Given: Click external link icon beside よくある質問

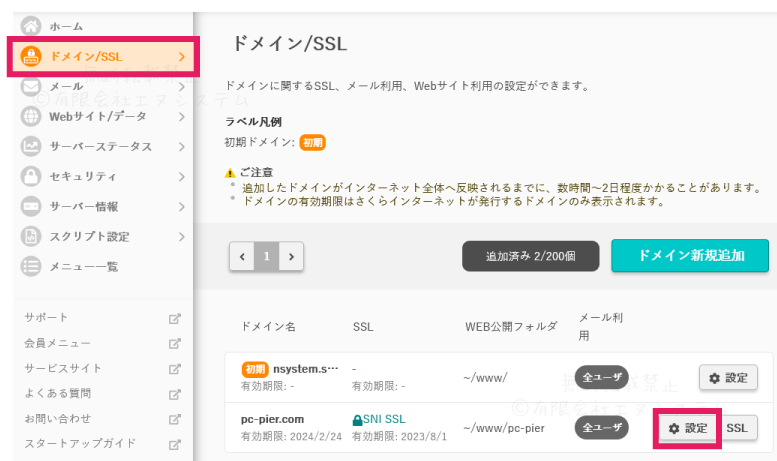Looking at the screenshot, I should (x=174, y=395).
